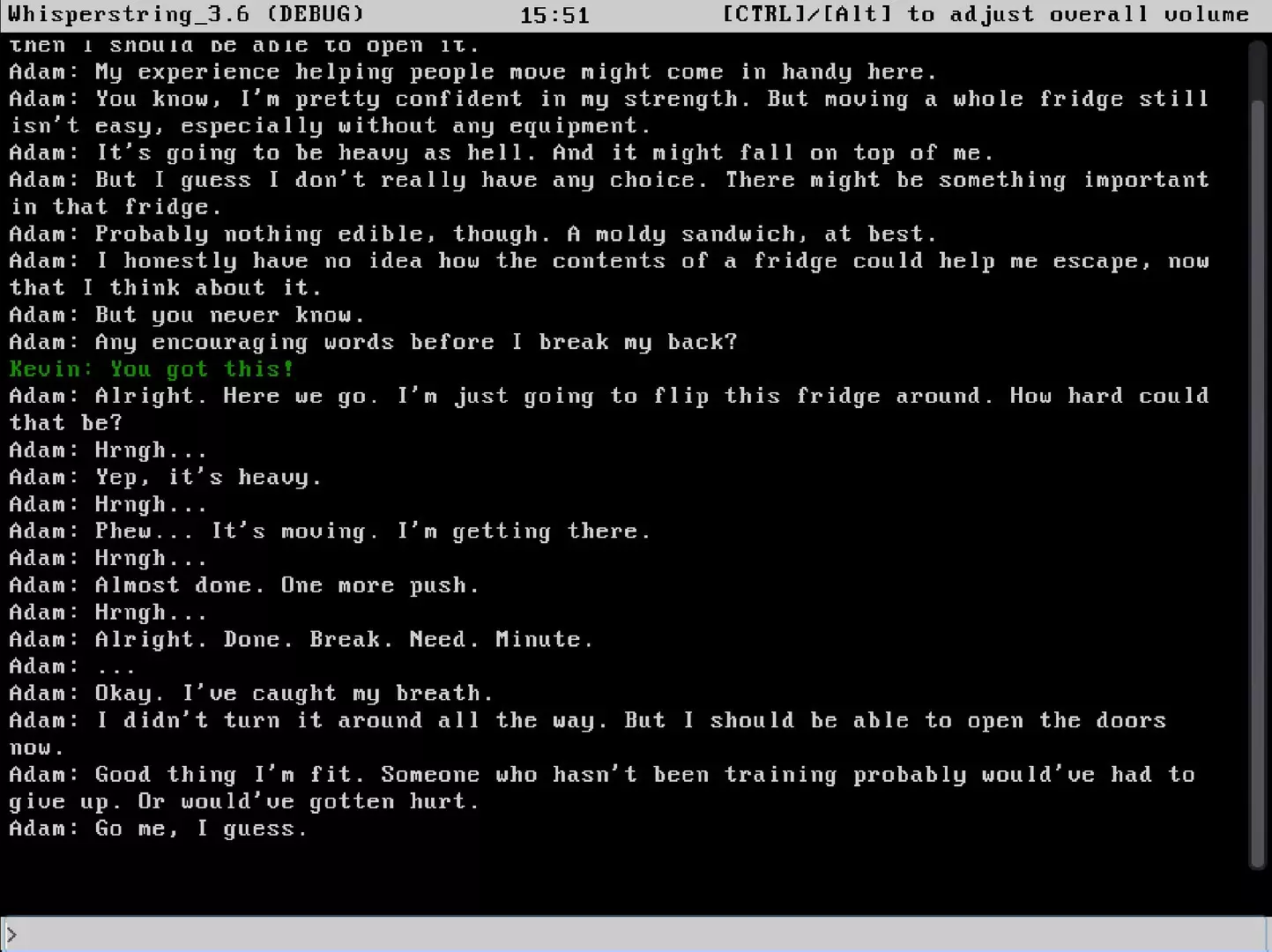
Task: Click 'Probably nothing edible, though' line
Action: (x=473, y=234)
